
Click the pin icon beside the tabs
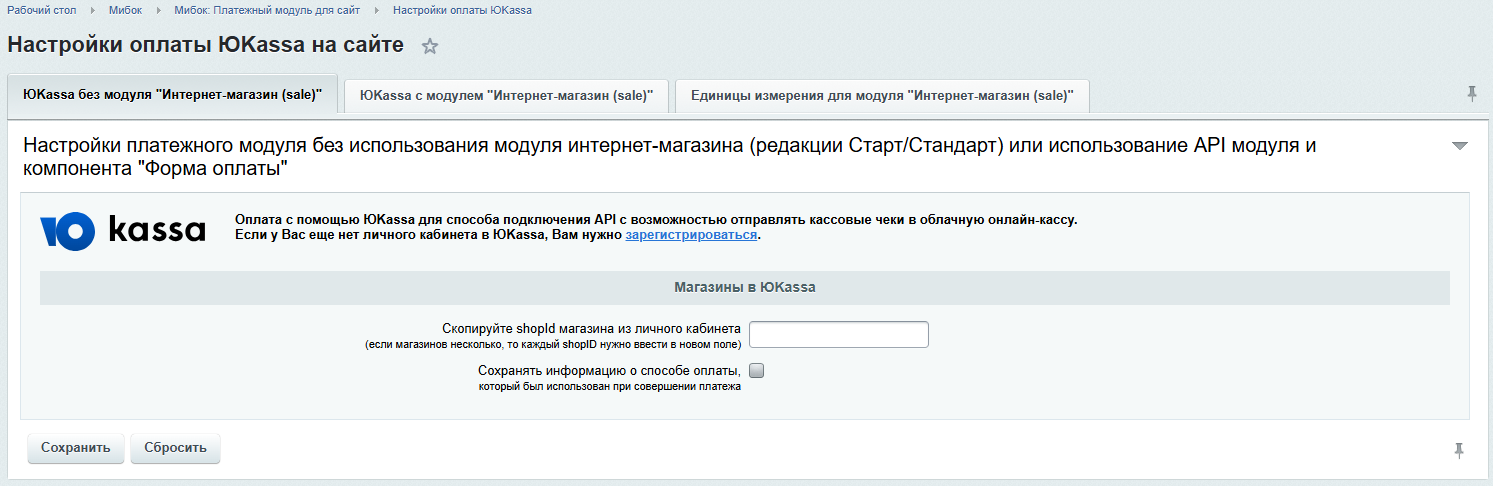1471,94
